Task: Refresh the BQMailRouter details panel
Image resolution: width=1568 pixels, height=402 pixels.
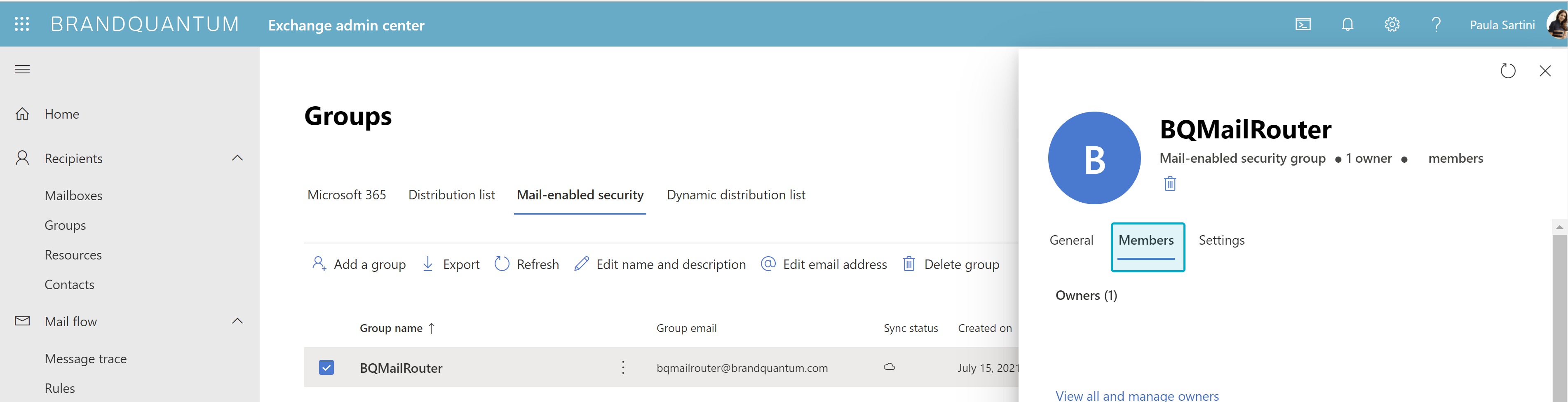Action: (x=1508, y=70)
